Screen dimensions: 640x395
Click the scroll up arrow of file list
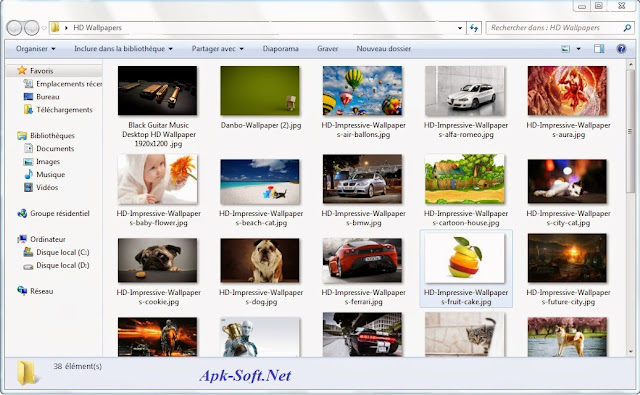tap(630, 64)
